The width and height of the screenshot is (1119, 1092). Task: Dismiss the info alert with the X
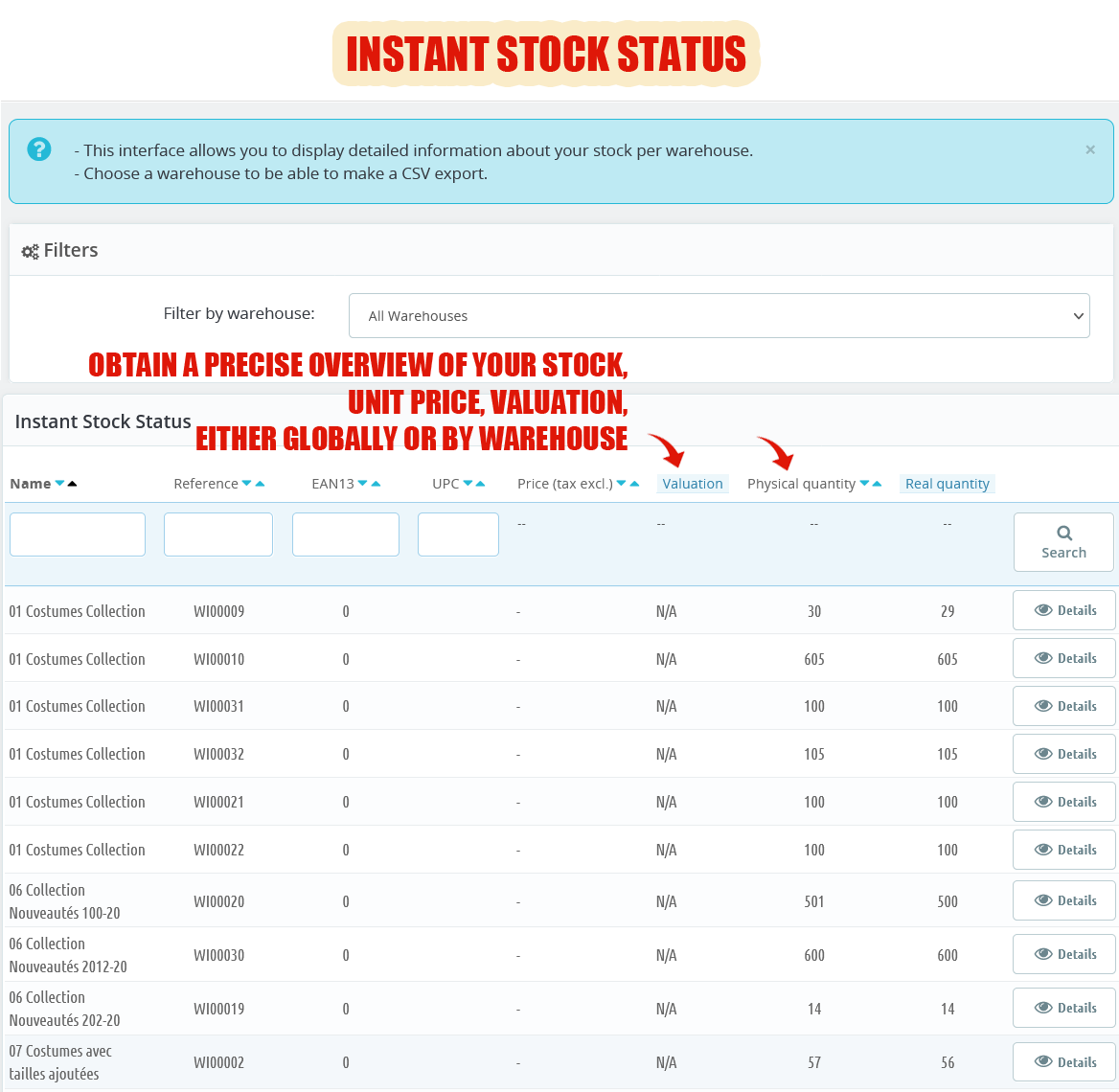click(x=1089, y=149)
